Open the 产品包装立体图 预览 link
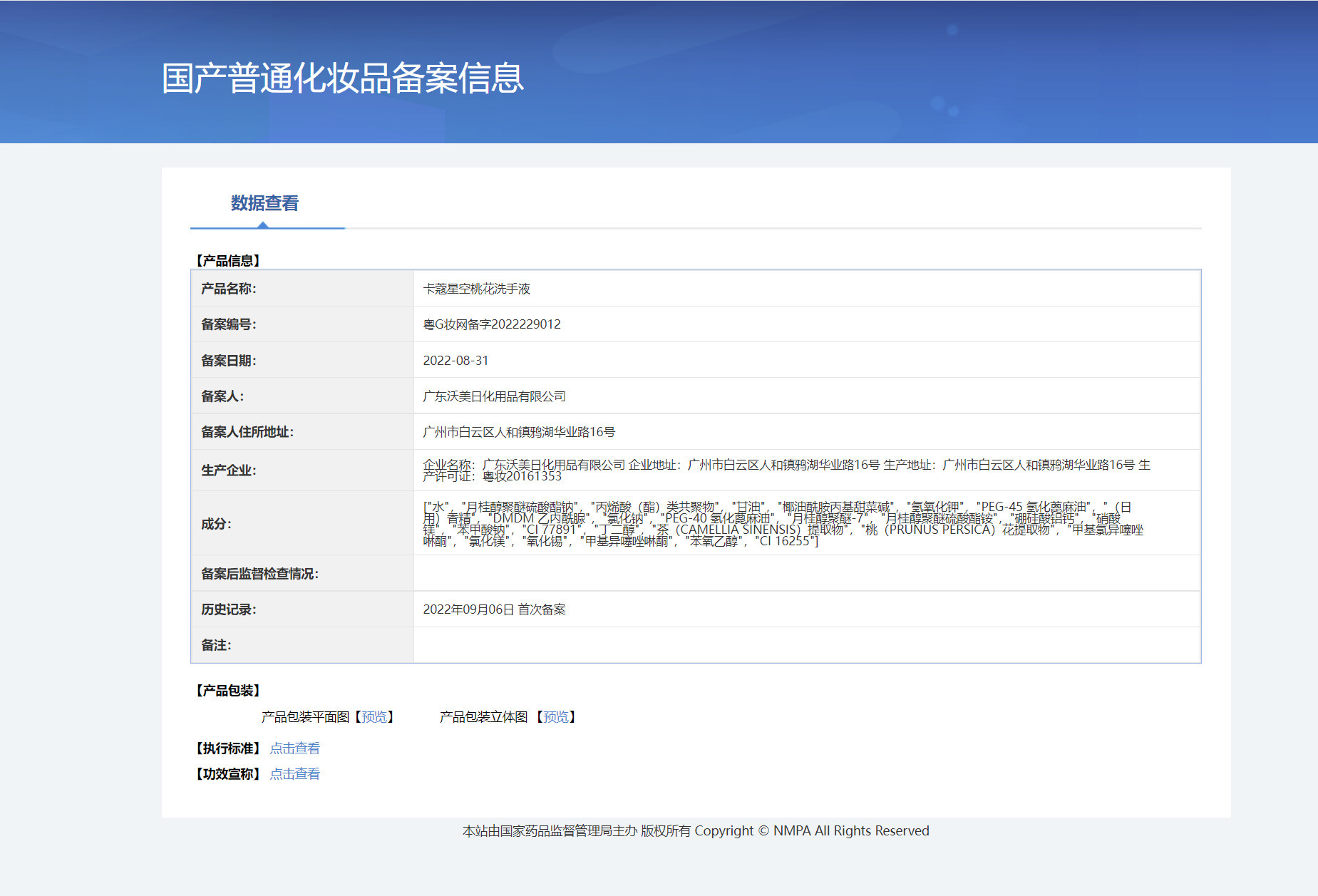The height and width of the screenshot is (896, 1318). [x=556, y=717]
